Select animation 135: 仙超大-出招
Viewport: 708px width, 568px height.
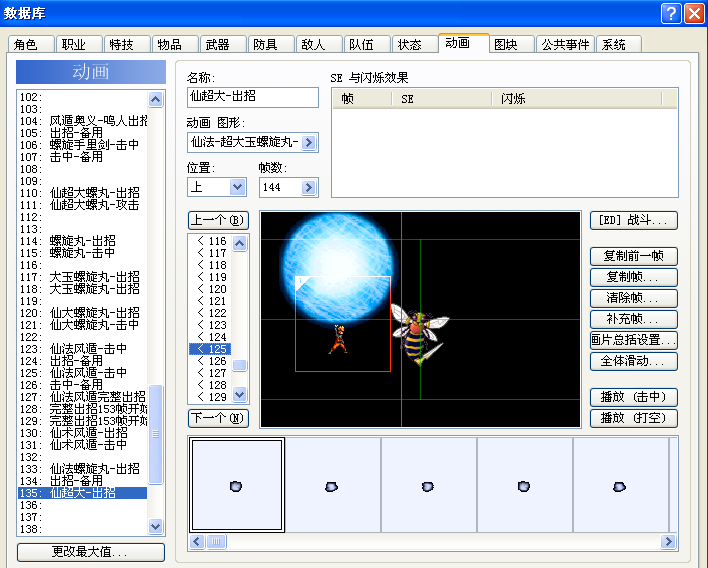coord(83,493)
